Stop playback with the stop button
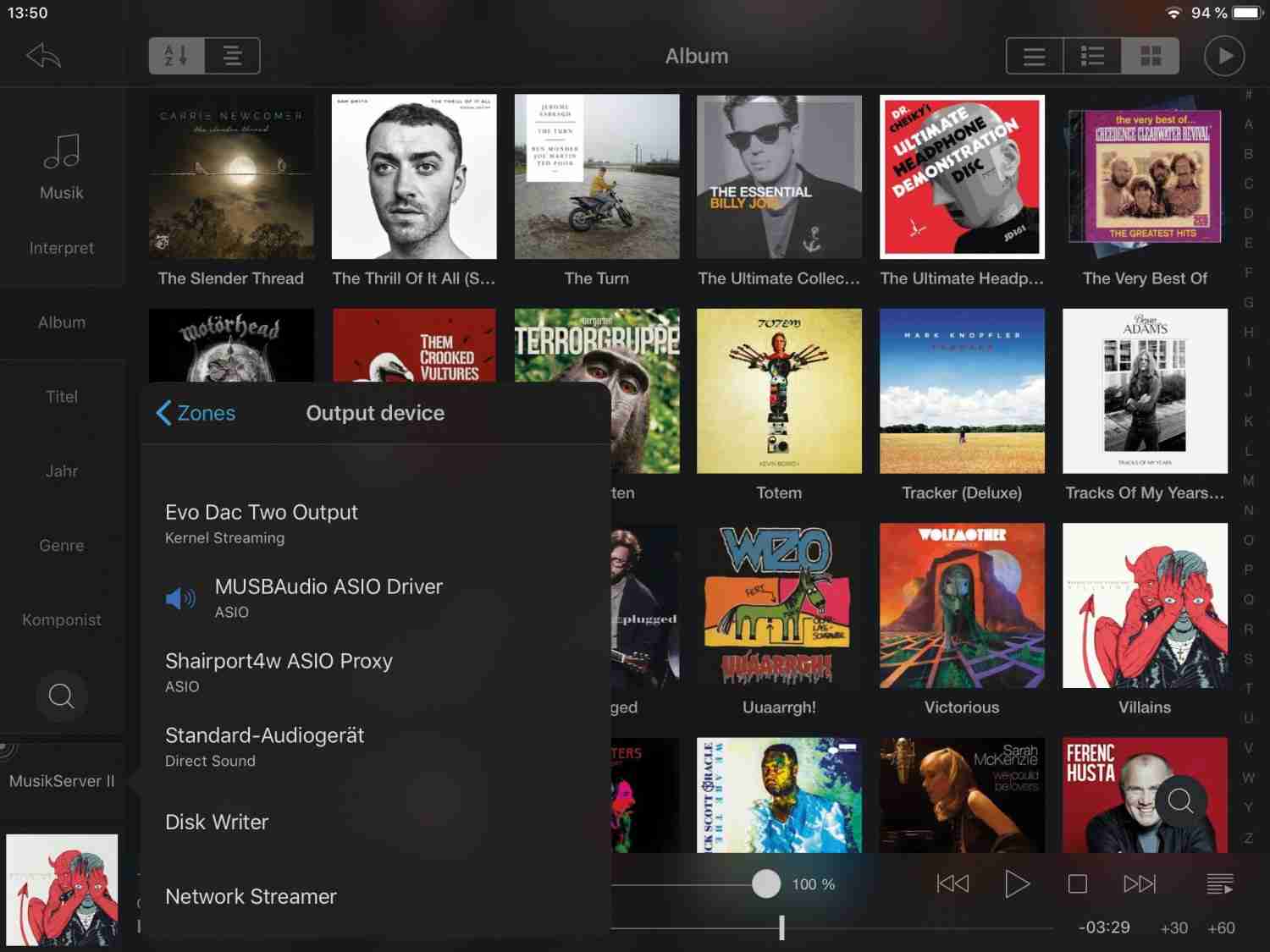 (1078, 883)
